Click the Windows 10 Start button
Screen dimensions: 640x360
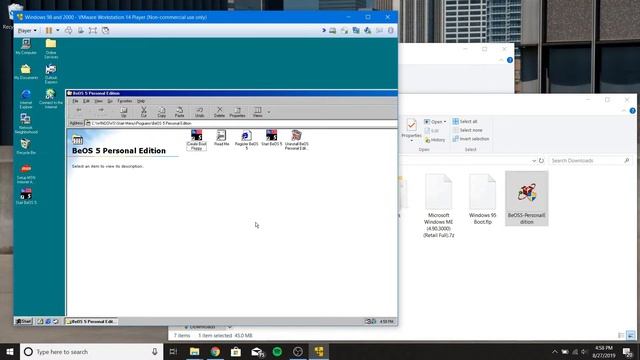tap(10, 351)
